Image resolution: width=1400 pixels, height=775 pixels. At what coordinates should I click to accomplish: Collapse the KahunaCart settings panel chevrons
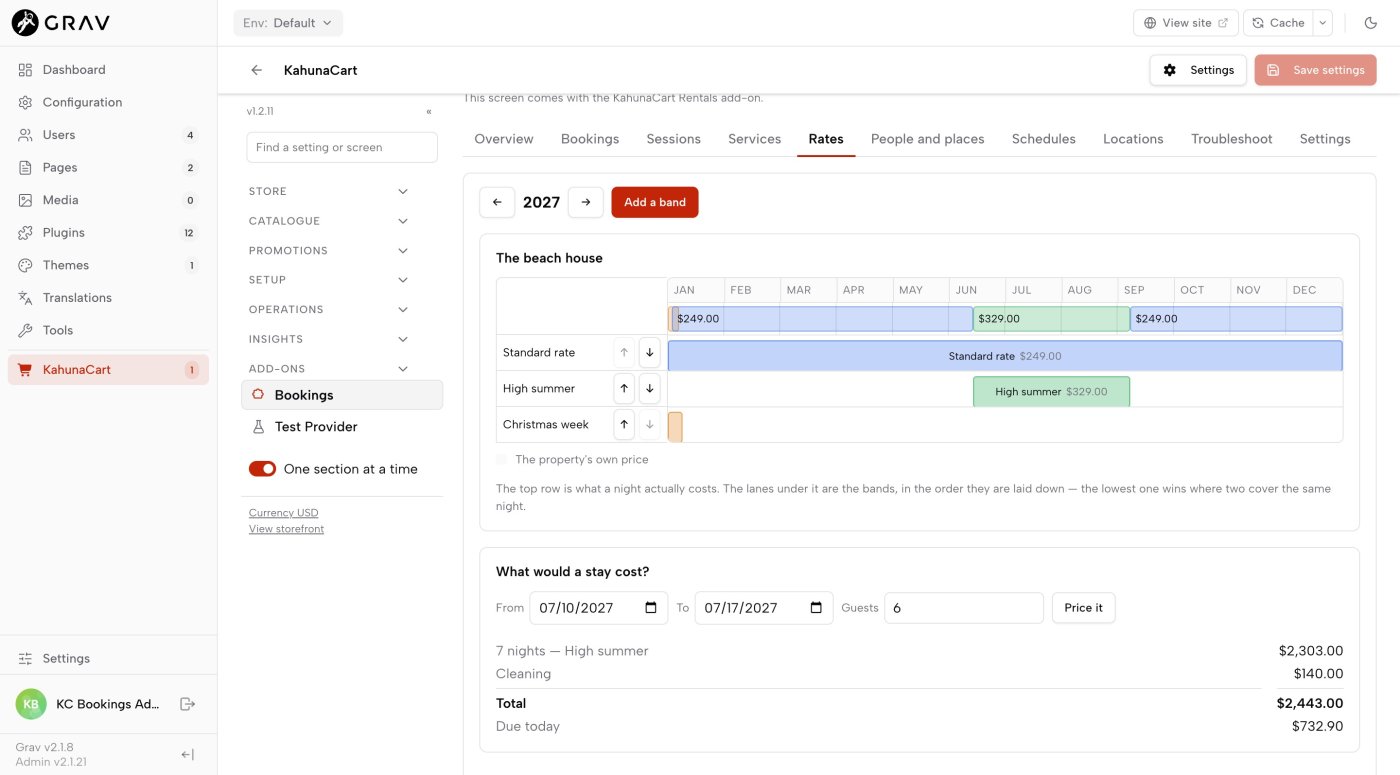(x=429, y=112)
